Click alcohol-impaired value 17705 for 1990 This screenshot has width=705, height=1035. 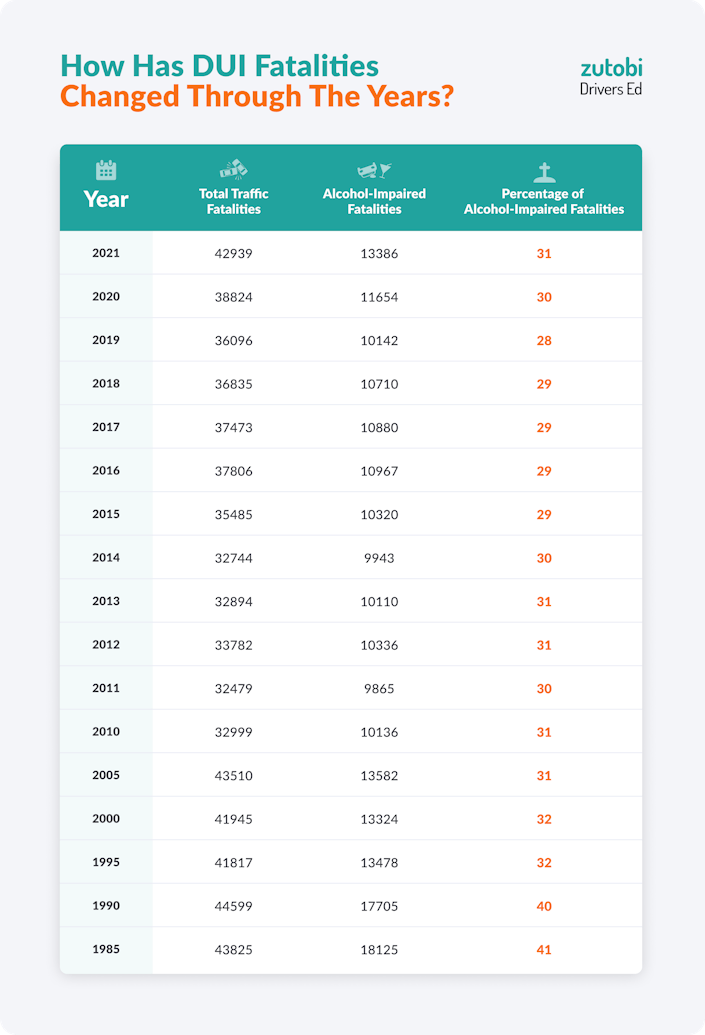[379, 906]
